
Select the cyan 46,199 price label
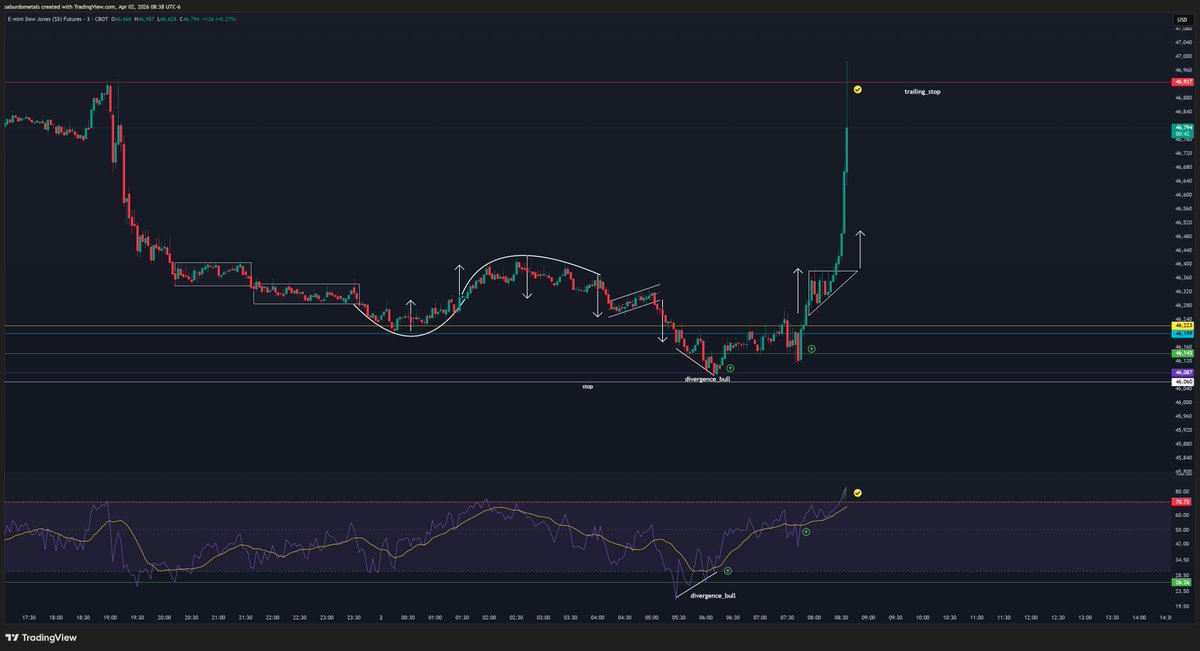click(x=1184, y=333)
